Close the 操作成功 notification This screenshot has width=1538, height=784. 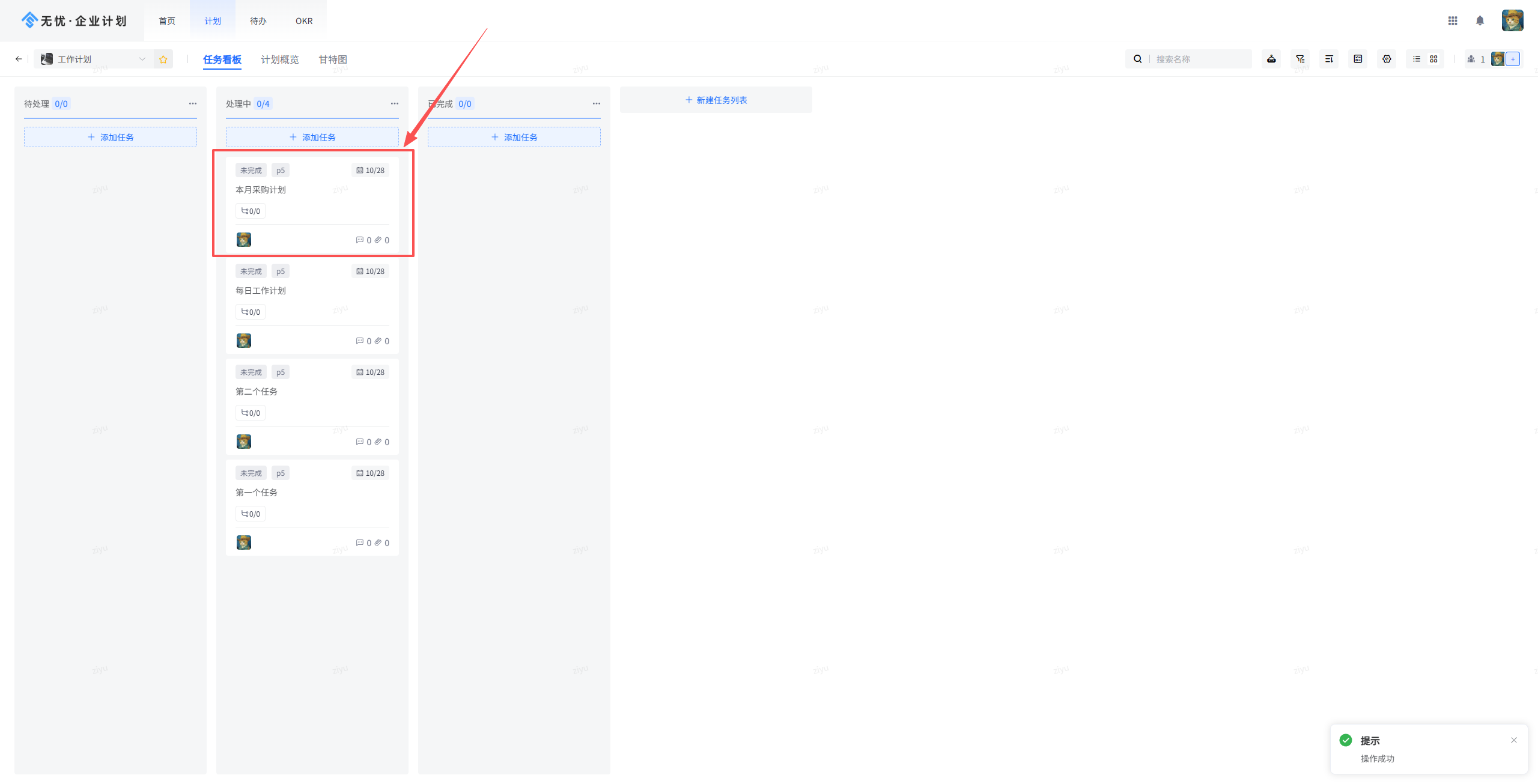(x=1514, y=740)
